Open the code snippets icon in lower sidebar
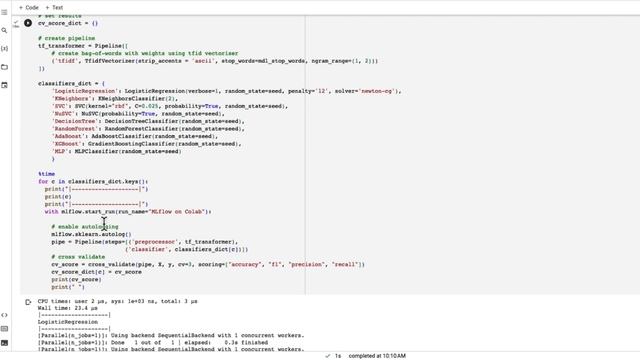This screenshot has width=640, height=360. tap(4, 315)
